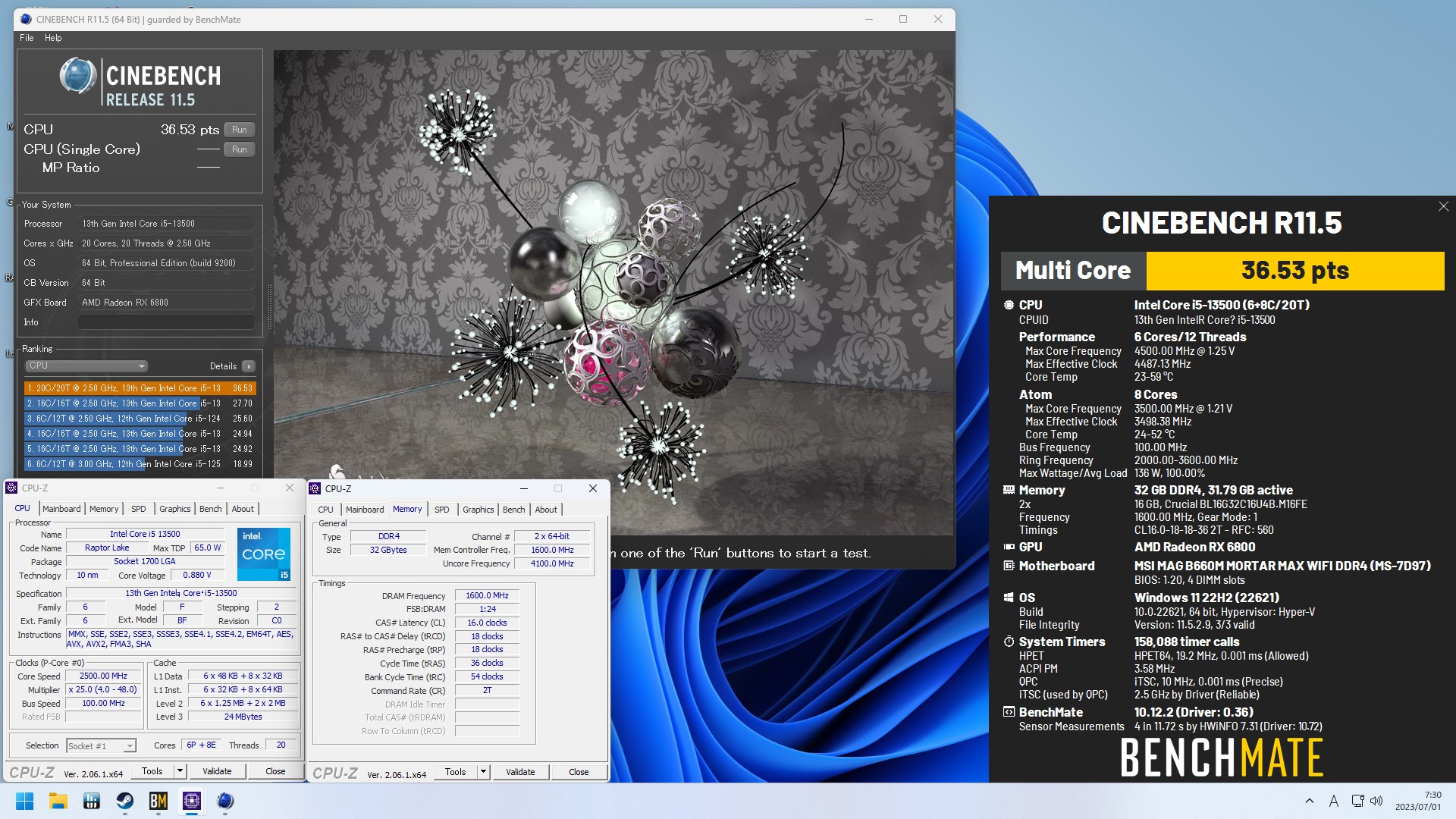The image size is (1456, 819).
Task: Click Close button in right CPU-Z window
Action: pyautogui.click(x=579, y=772)
